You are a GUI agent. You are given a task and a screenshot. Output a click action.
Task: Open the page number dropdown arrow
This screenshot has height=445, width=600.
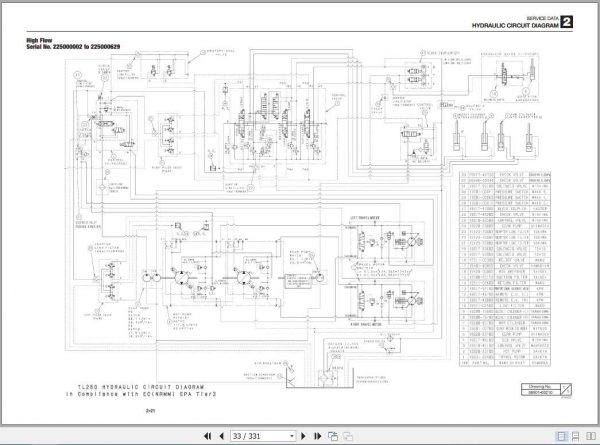(x=292, y=436)
